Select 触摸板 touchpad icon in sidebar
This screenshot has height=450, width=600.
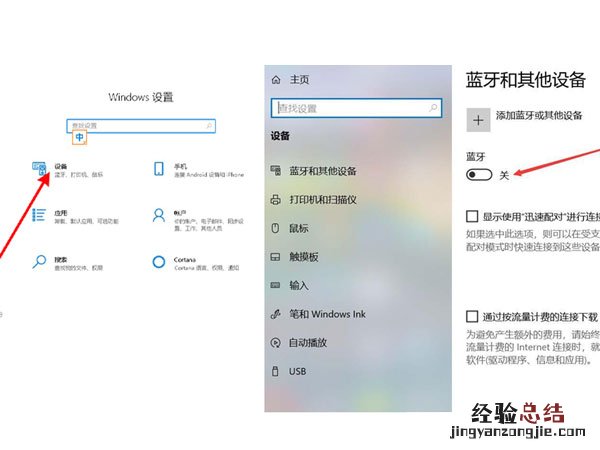pos(276,257)
